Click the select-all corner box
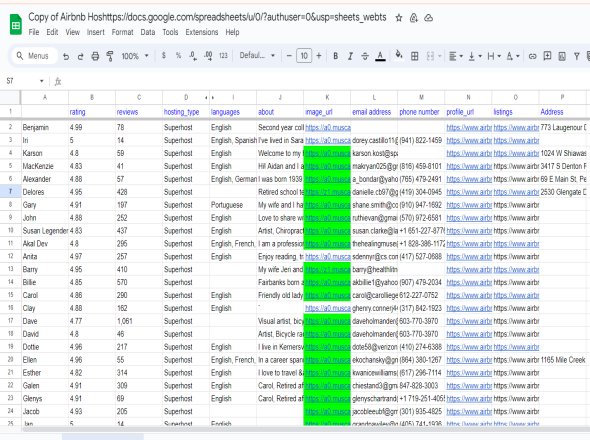The width and height of the screenshot is (590, 440). pyautogui.click(x=10, y=97)
